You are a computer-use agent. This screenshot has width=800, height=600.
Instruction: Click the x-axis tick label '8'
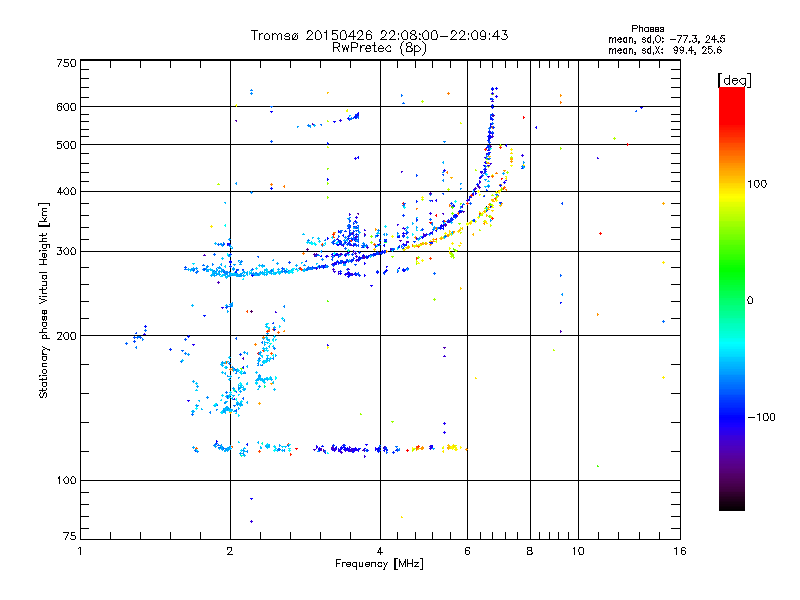pyautogui.click(x=530, y=551)
